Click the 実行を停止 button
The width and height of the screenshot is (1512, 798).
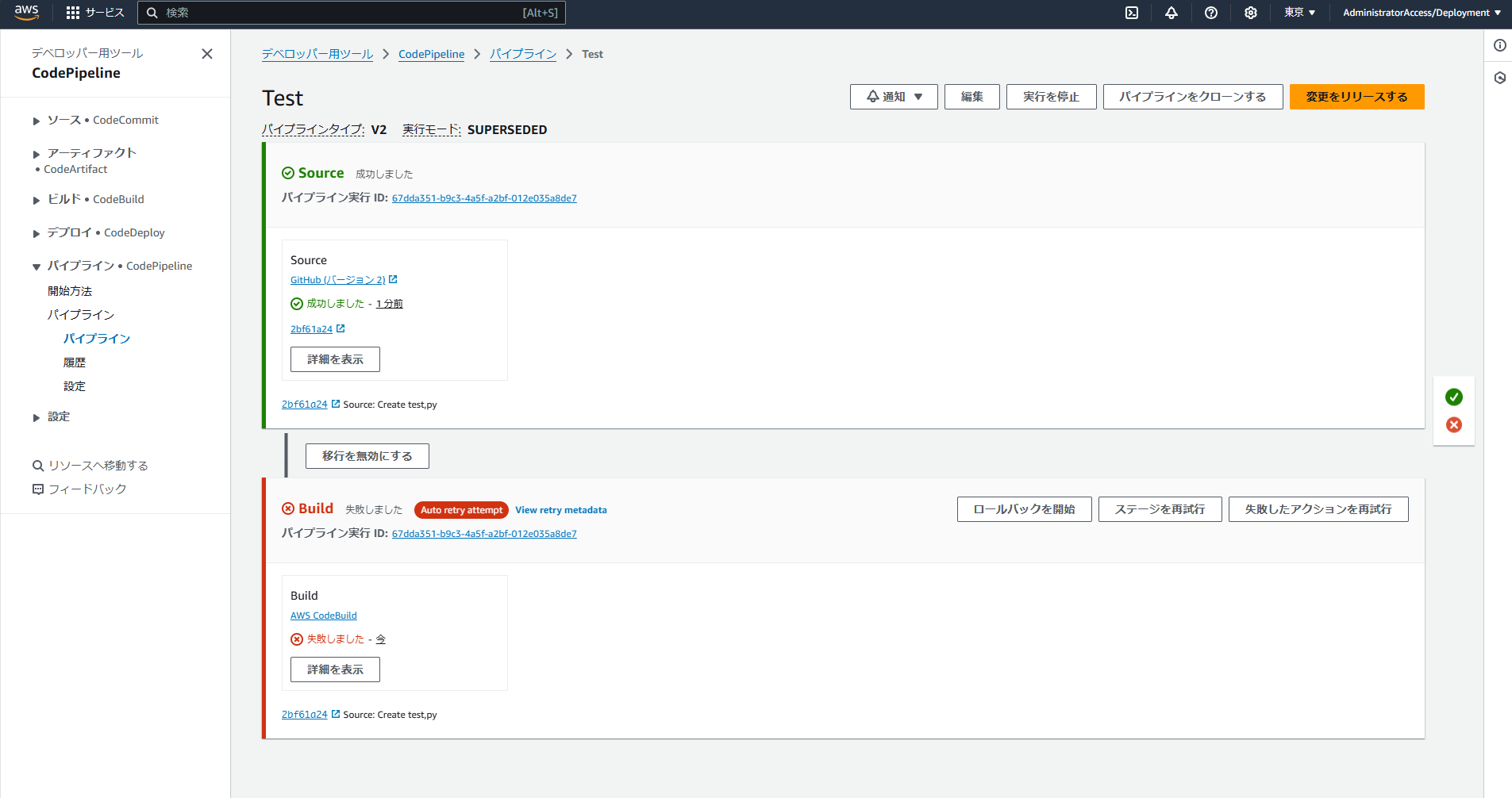(x=1052, y=97)
